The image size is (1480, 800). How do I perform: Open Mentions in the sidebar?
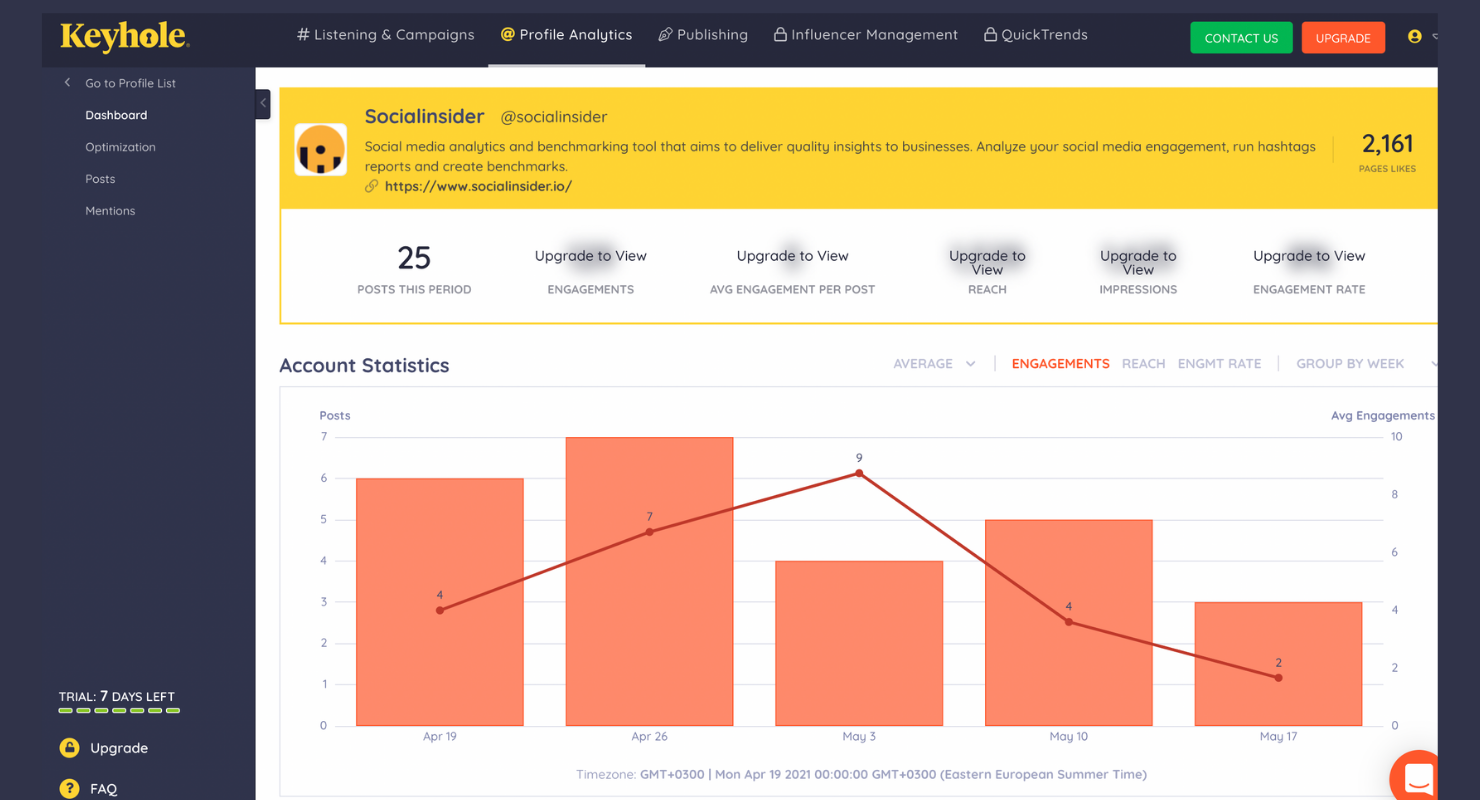(110, 211)
